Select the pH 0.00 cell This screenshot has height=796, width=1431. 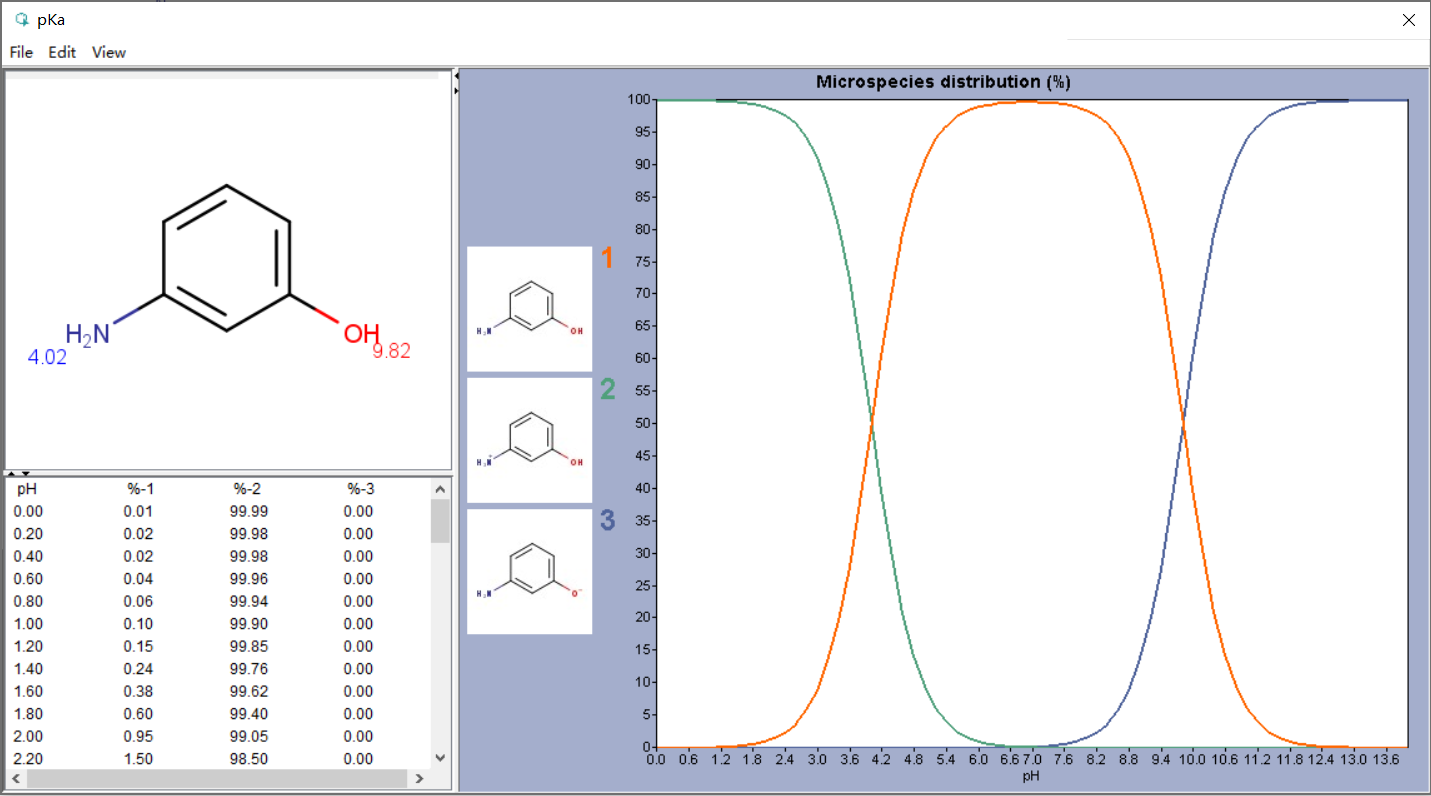pyautogui.click(x=27, y=511)
